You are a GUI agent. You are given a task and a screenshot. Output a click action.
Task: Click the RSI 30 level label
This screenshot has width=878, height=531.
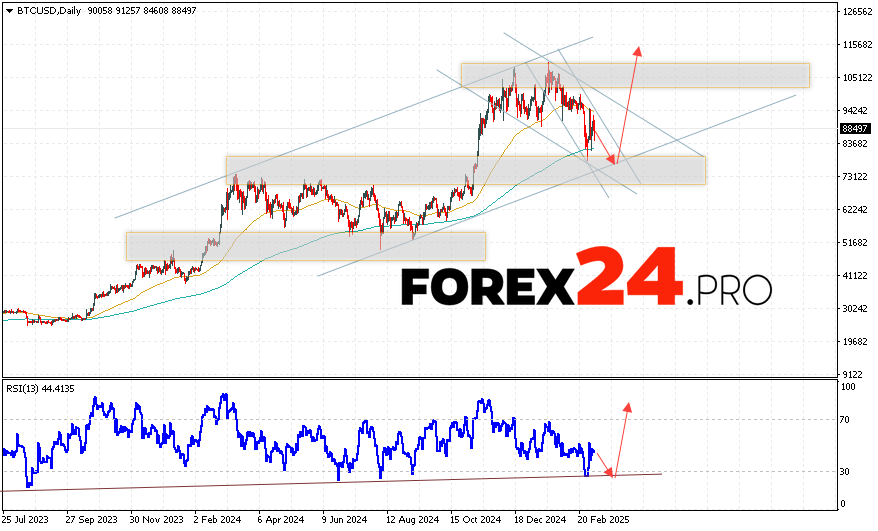(x=846, y=471)
